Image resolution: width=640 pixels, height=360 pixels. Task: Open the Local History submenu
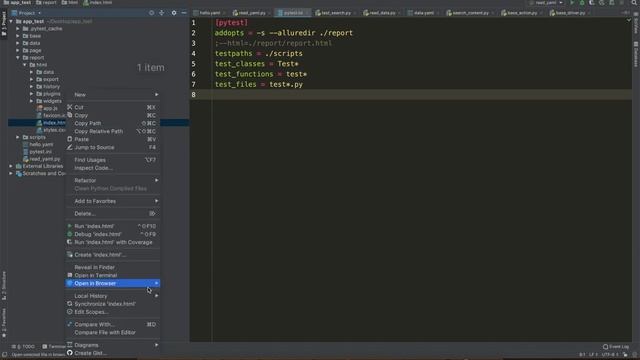pyautogui.click(x=113, y=296)
